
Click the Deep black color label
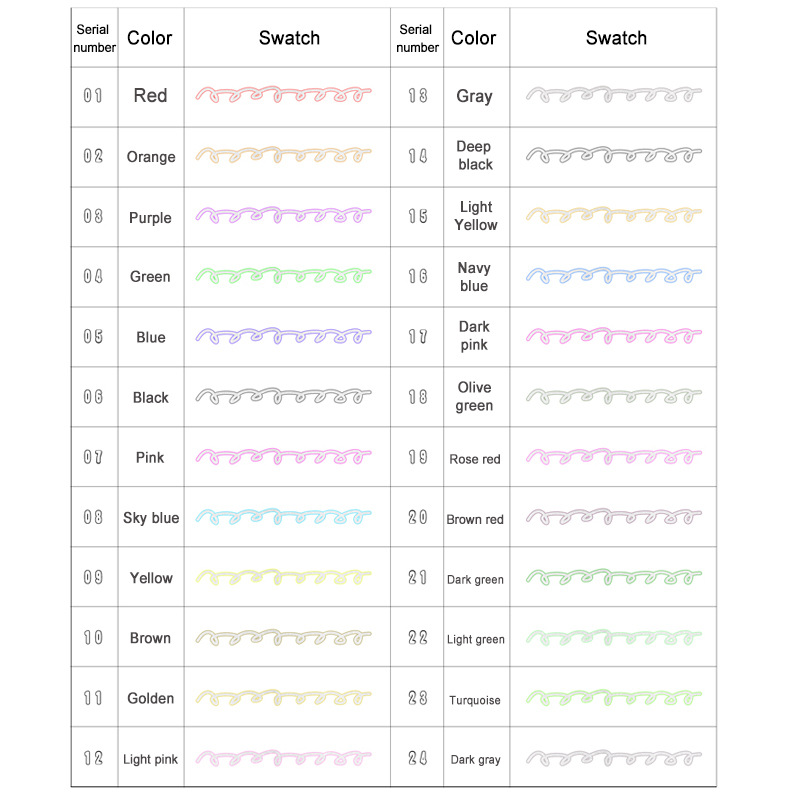pyautogui.click(x=475, y=156)
